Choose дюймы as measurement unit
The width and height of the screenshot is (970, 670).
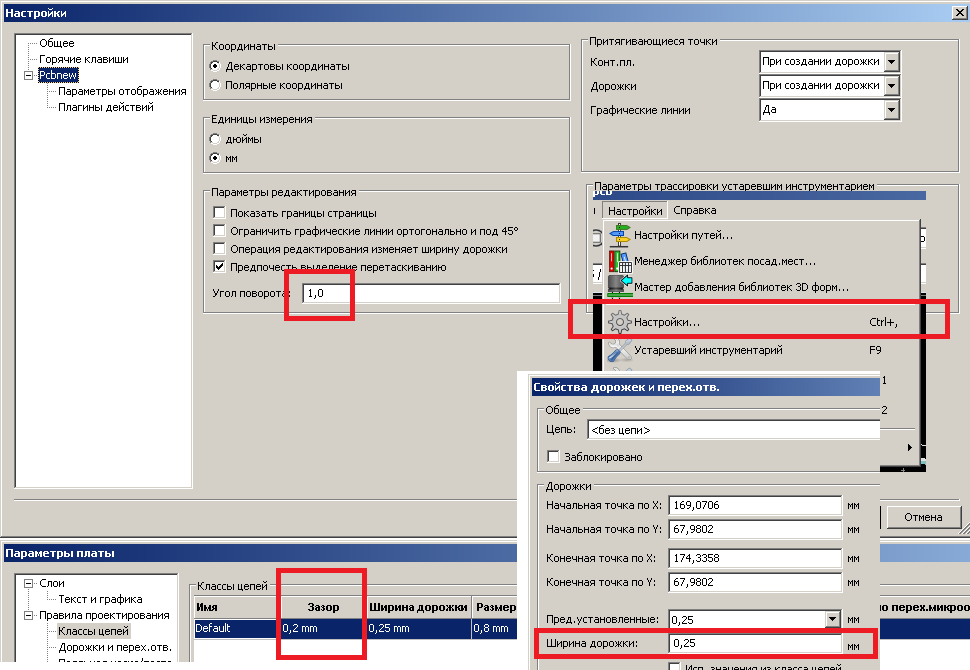(x=215, y=139)
